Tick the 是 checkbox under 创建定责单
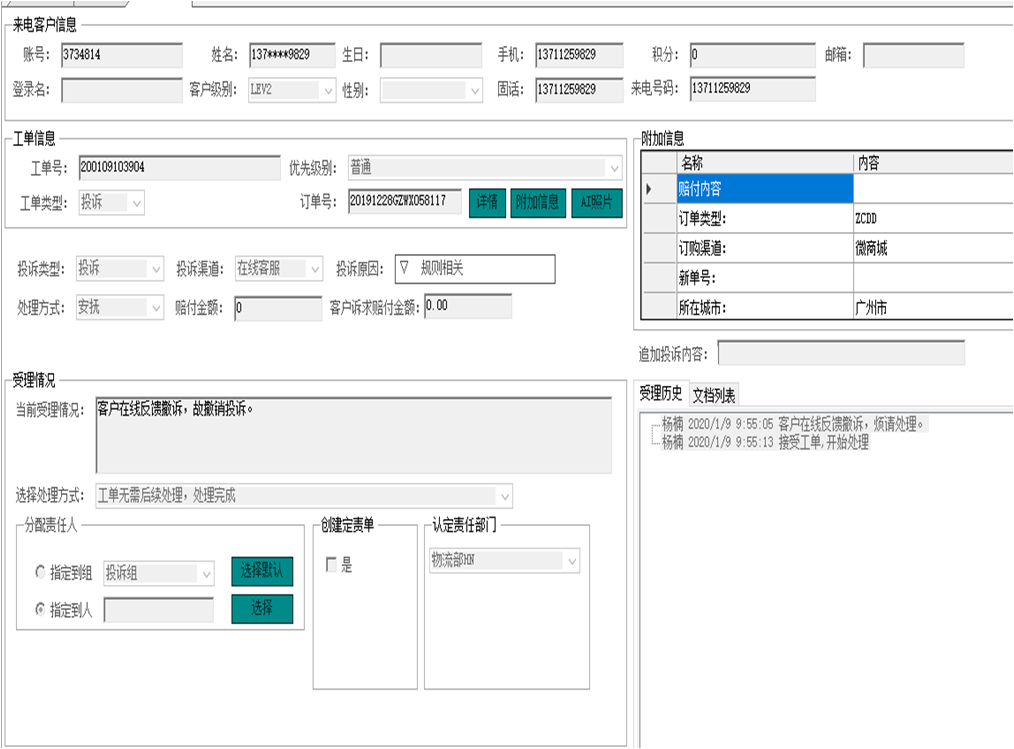Image resolution: width=1014 pixels, height=749 pixels. click(x=331, y=566)
